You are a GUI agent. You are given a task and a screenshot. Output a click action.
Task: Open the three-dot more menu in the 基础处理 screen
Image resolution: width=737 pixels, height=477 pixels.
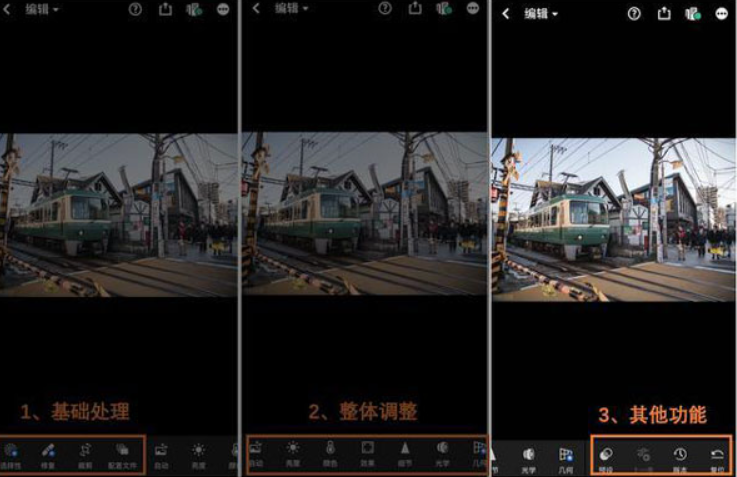[x=223, y=9]
